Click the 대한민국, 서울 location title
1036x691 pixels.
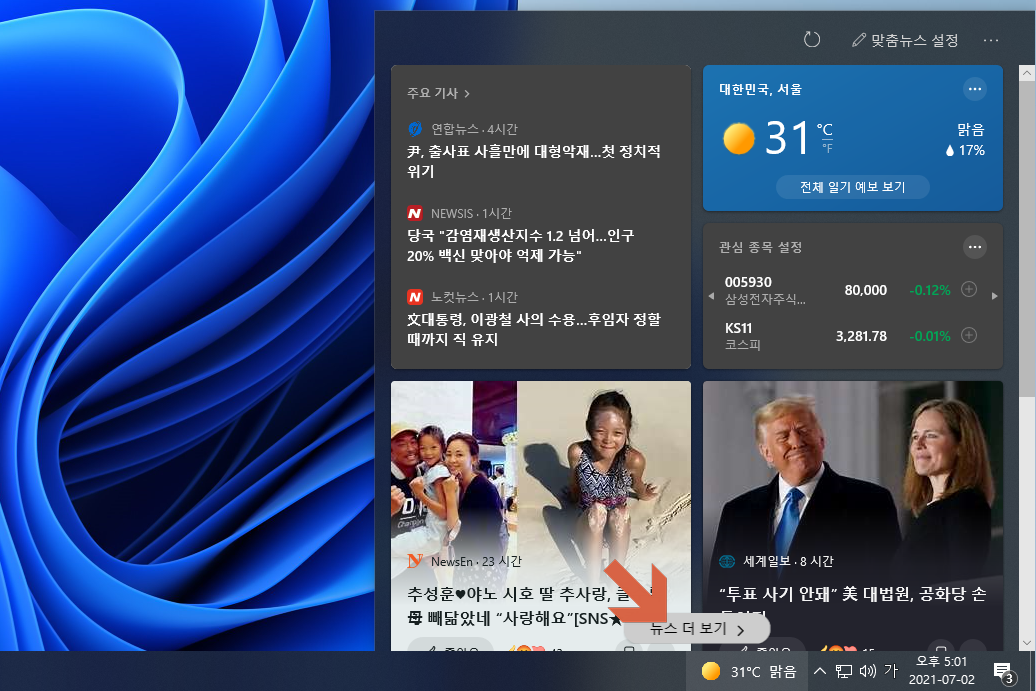click(x=760, y=89)
